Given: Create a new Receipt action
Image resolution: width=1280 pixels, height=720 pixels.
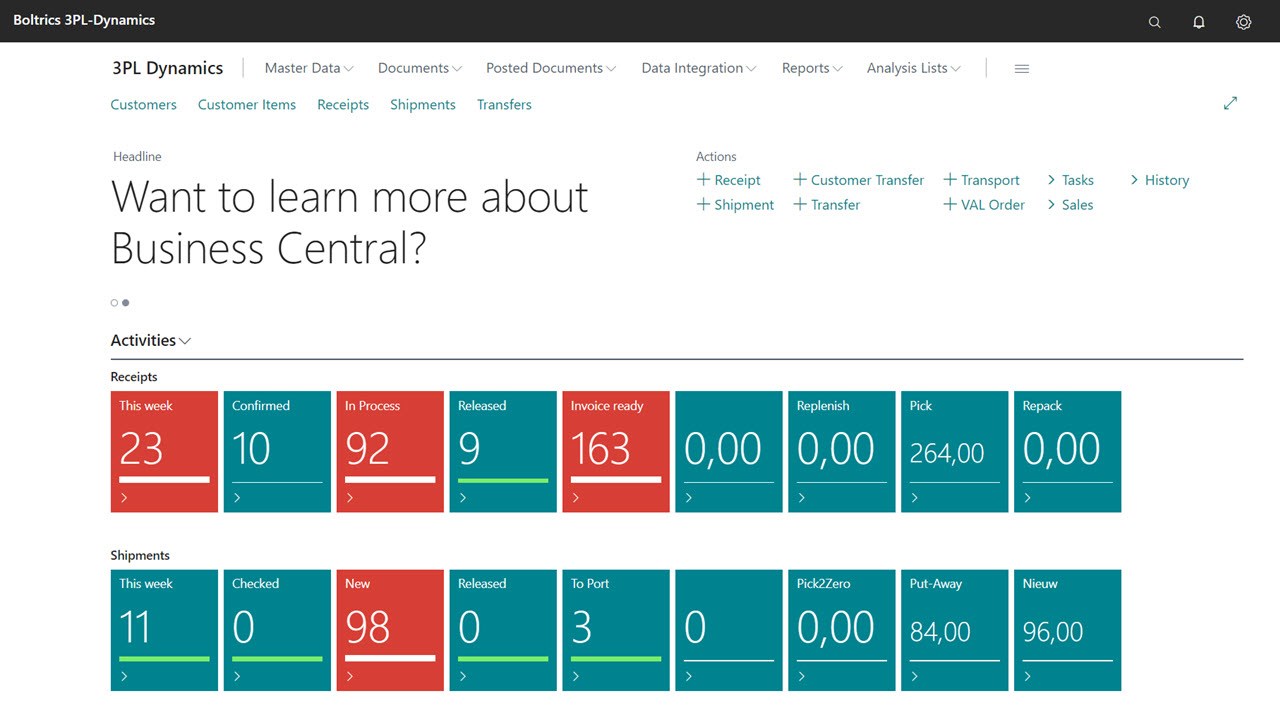Looking at the screenshot, I should point(728,180).
